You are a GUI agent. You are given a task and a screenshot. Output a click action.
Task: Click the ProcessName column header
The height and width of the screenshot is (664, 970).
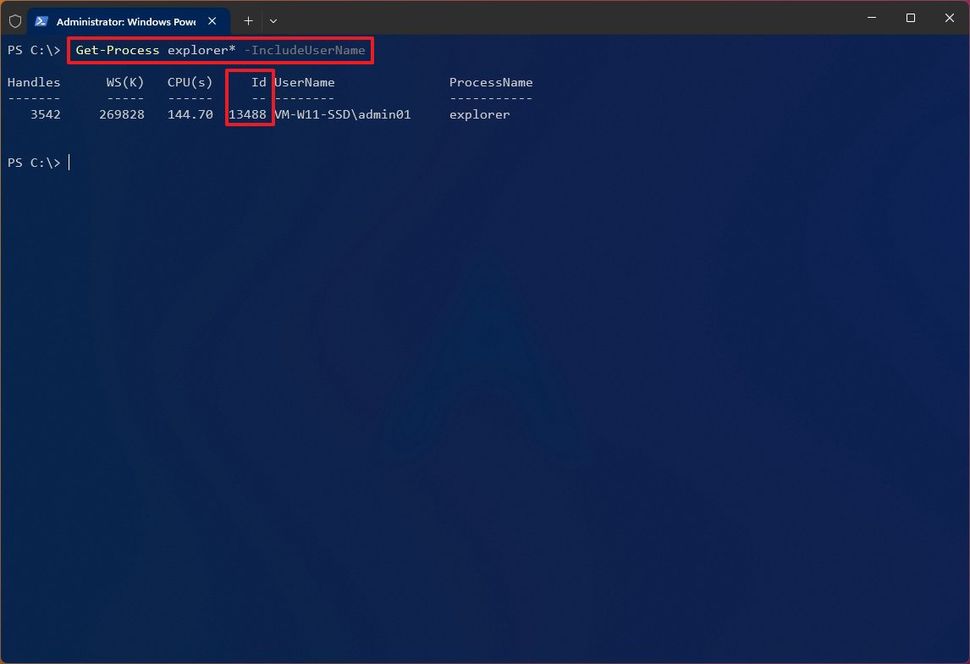491,82
